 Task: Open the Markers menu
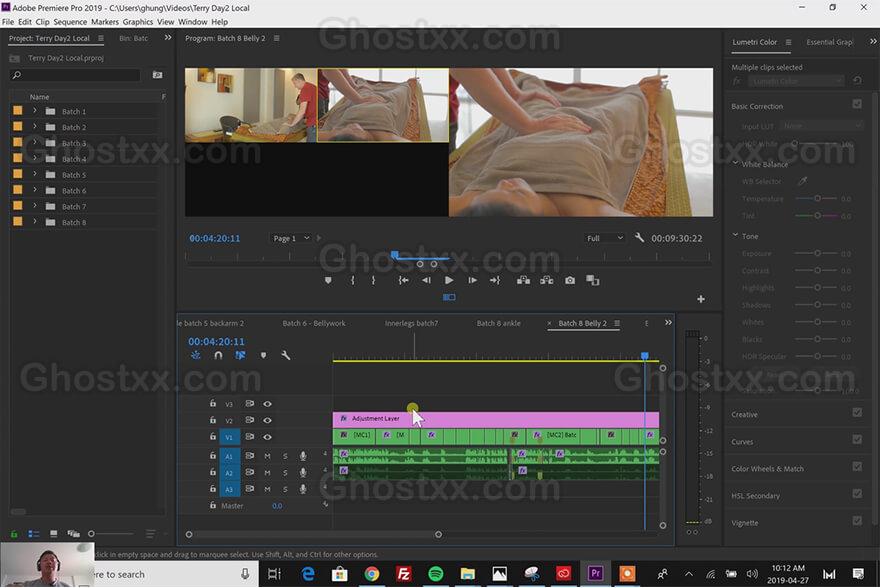coord(105,22)
